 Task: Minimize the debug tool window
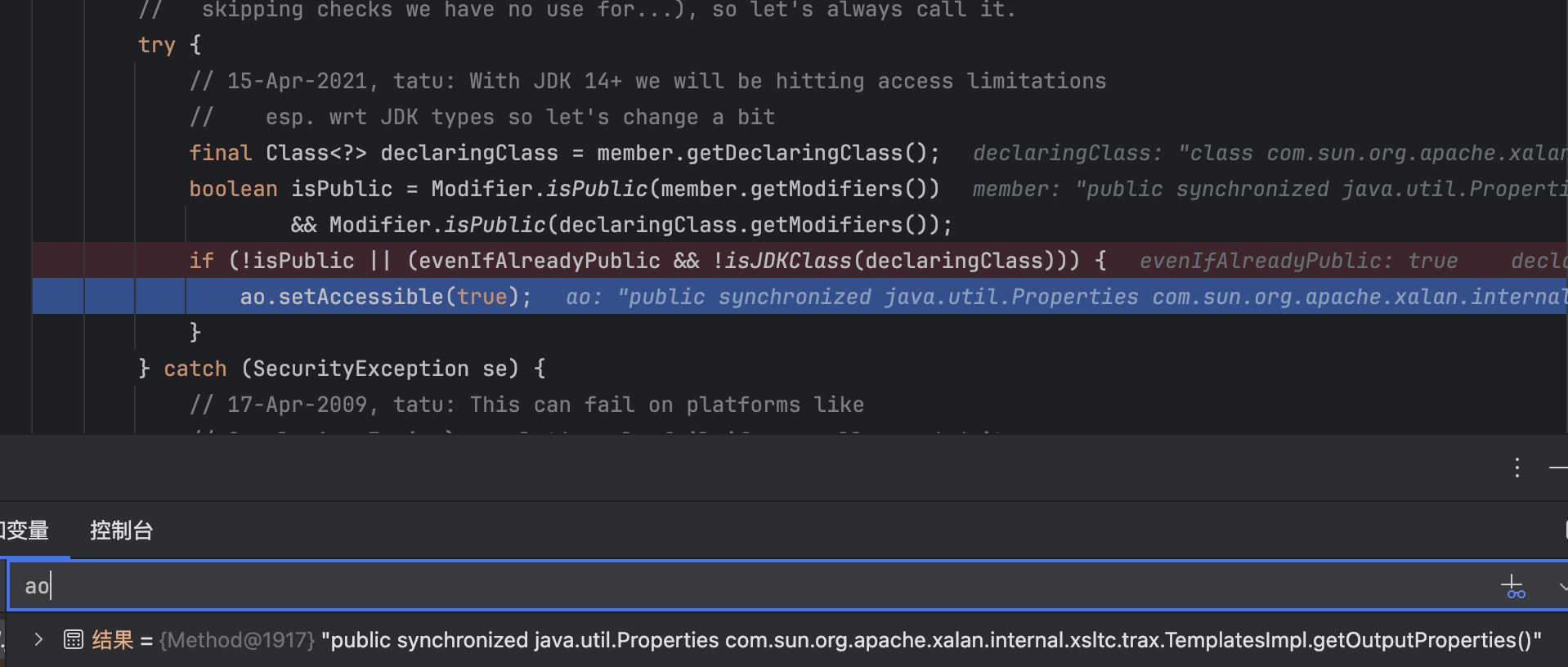1558,468
